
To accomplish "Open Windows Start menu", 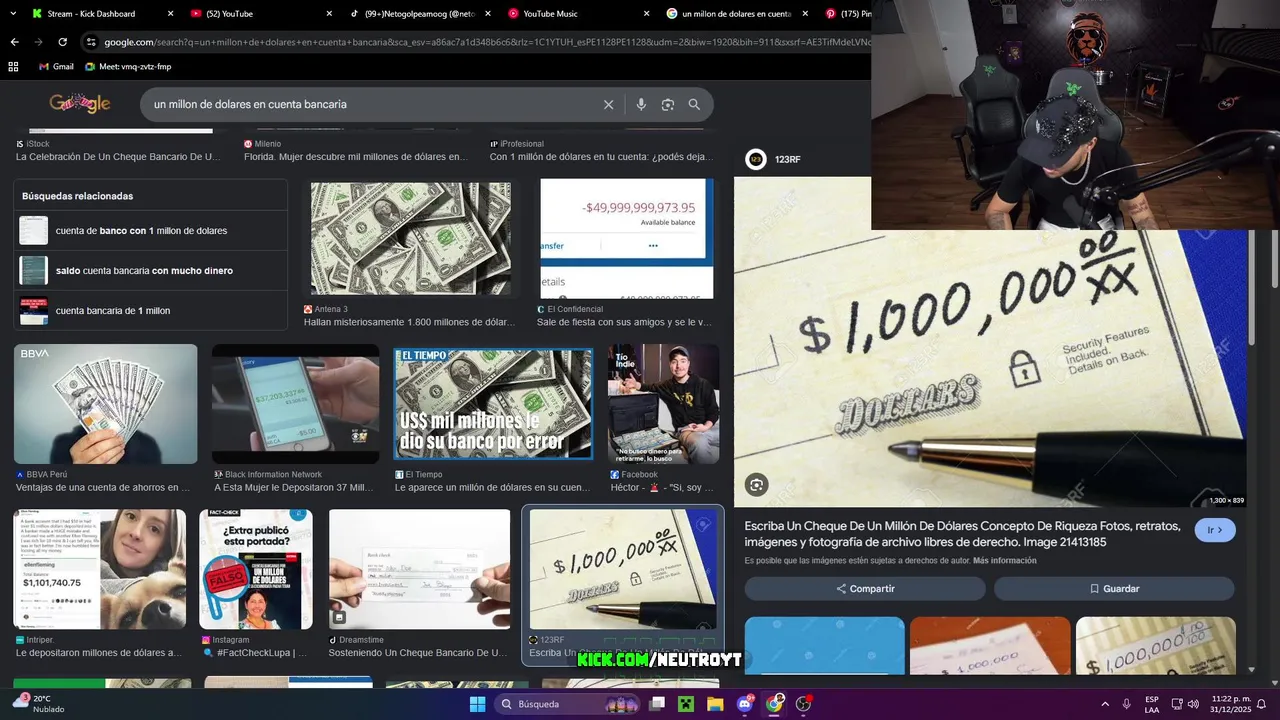I will click(x=477, y=704).
